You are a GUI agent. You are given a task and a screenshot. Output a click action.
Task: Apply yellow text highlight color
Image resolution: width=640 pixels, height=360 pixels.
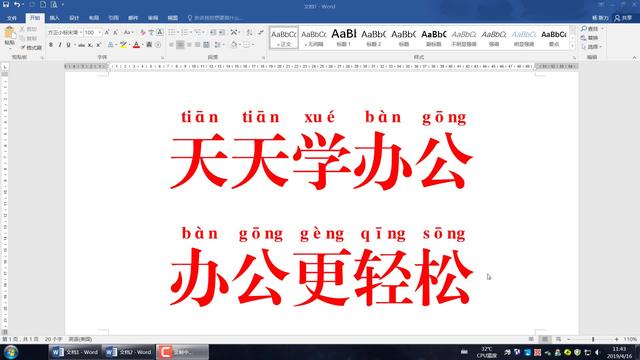(123, 45)
